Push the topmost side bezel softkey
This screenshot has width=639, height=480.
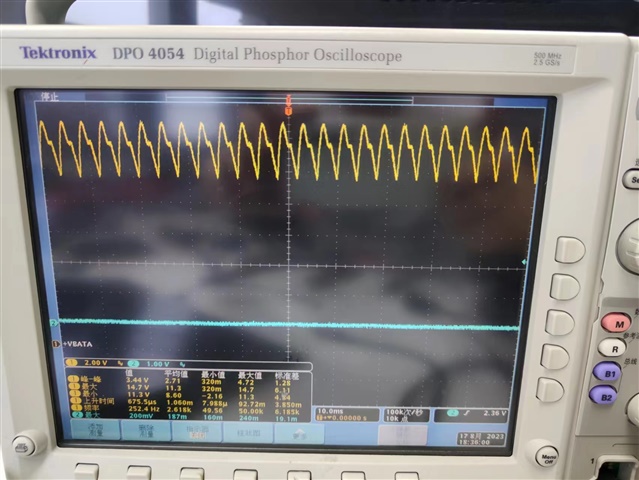coord(569,249)
